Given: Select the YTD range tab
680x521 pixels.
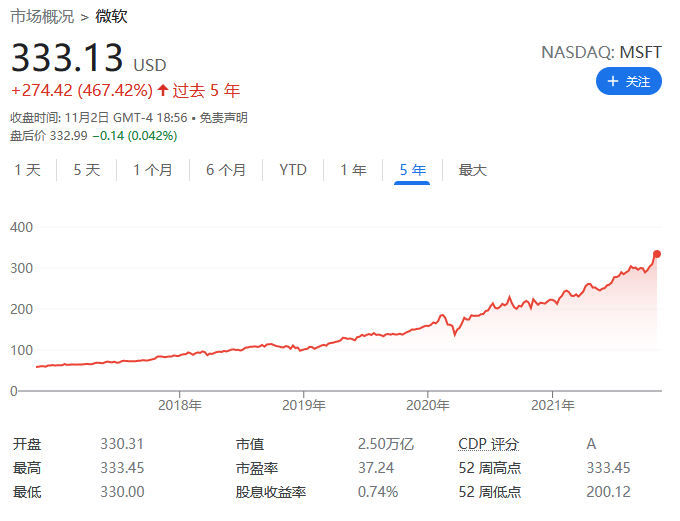Looking at the screenshot, I should (293, 170).
